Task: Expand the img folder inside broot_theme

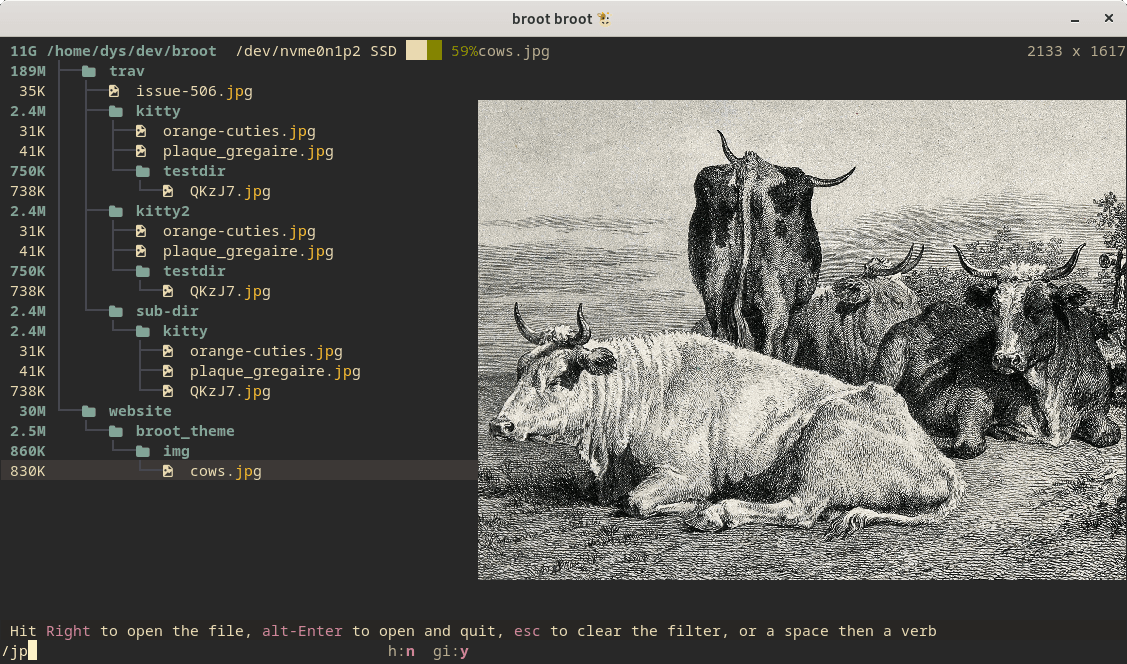Action: (177, 451)
